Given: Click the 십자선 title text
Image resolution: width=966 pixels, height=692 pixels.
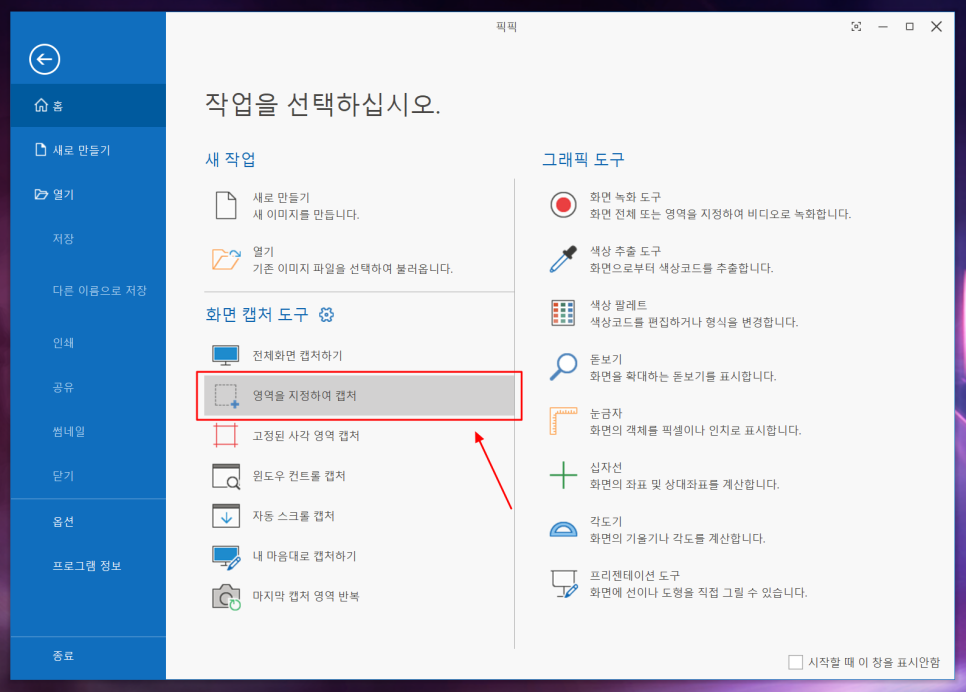Looking at the screenshot, I should tap(606, 468).
